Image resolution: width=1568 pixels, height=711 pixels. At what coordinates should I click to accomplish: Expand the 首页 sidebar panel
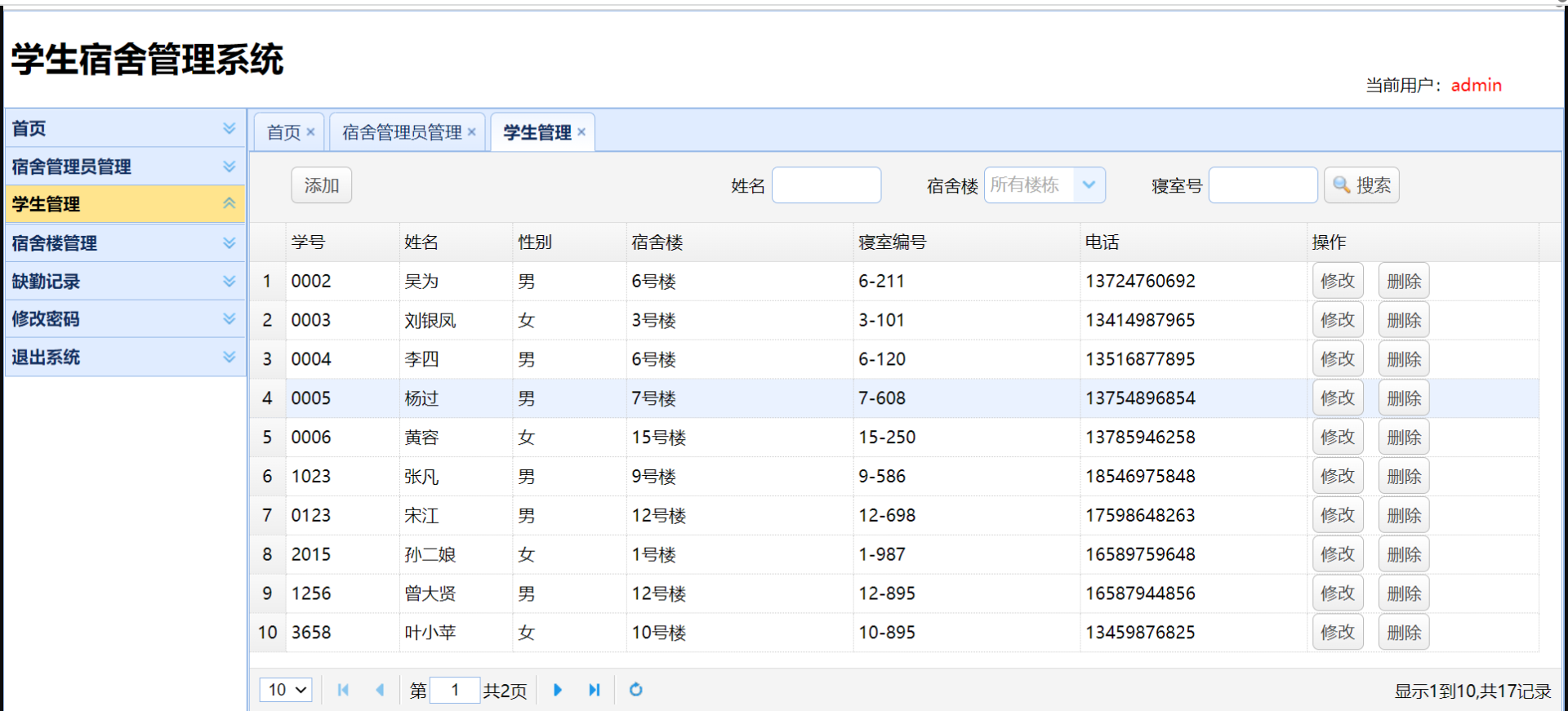(229, 128)
